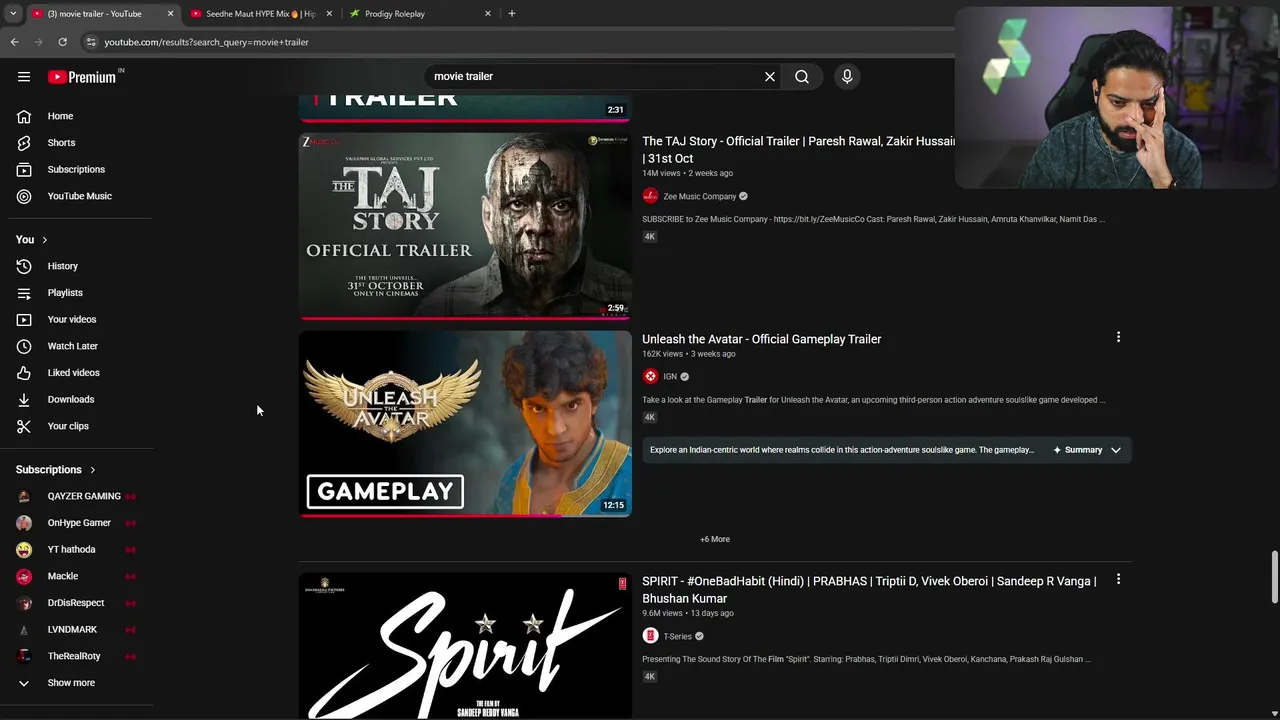
Task: Grab the page vertical scrollbar thumb
Action: click(1274, 577)
